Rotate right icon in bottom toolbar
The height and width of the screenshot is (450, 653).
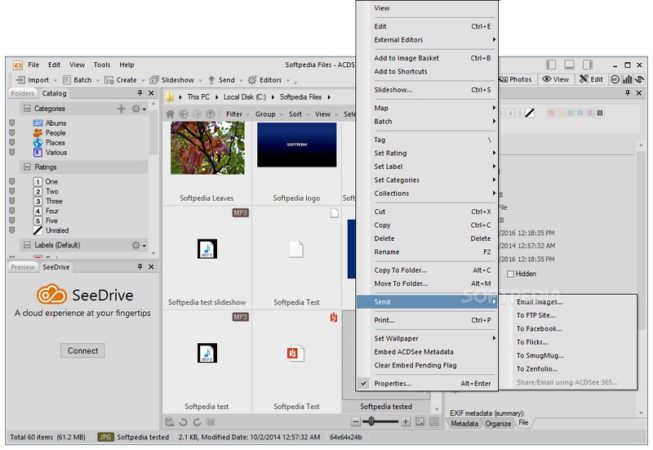tap(197, 422)
